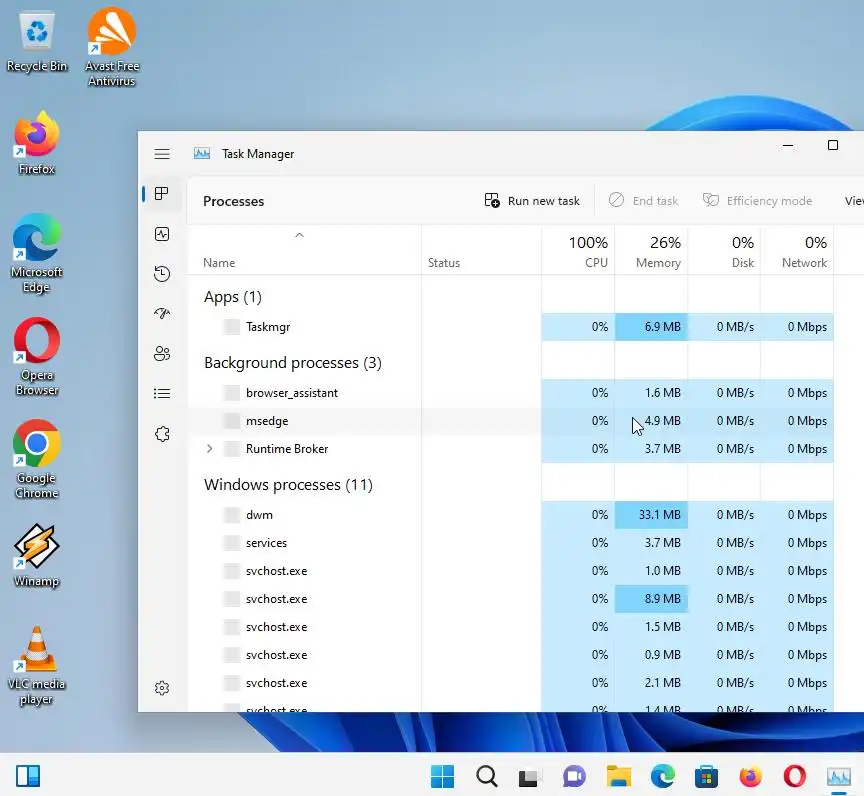The width and height of the screenshot is (864, 796).
Task: Sort by the Disk column header
Action: tap(724, 252)
